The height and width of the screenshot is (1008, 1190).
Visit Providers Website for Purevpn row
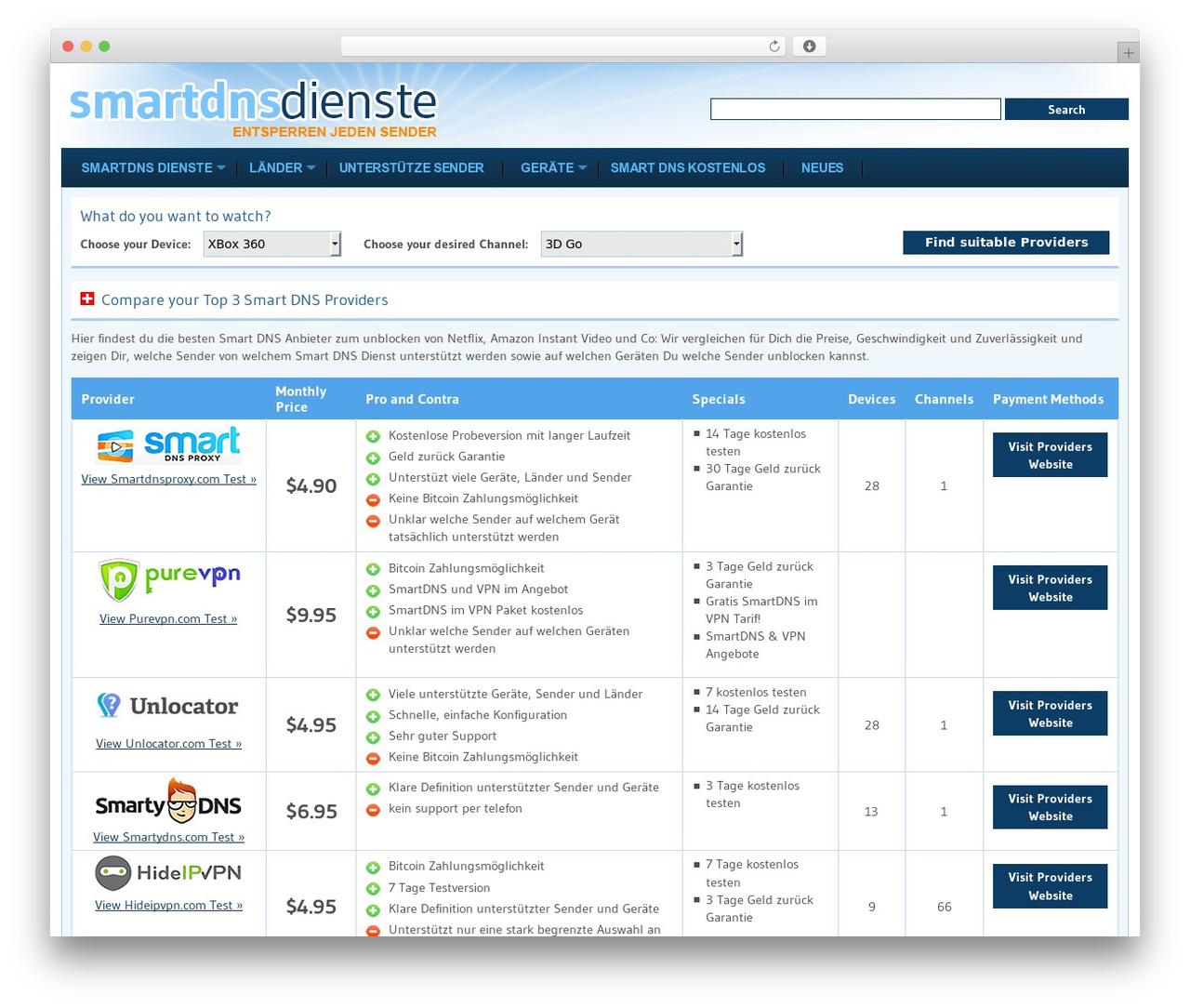point(1050,588)
